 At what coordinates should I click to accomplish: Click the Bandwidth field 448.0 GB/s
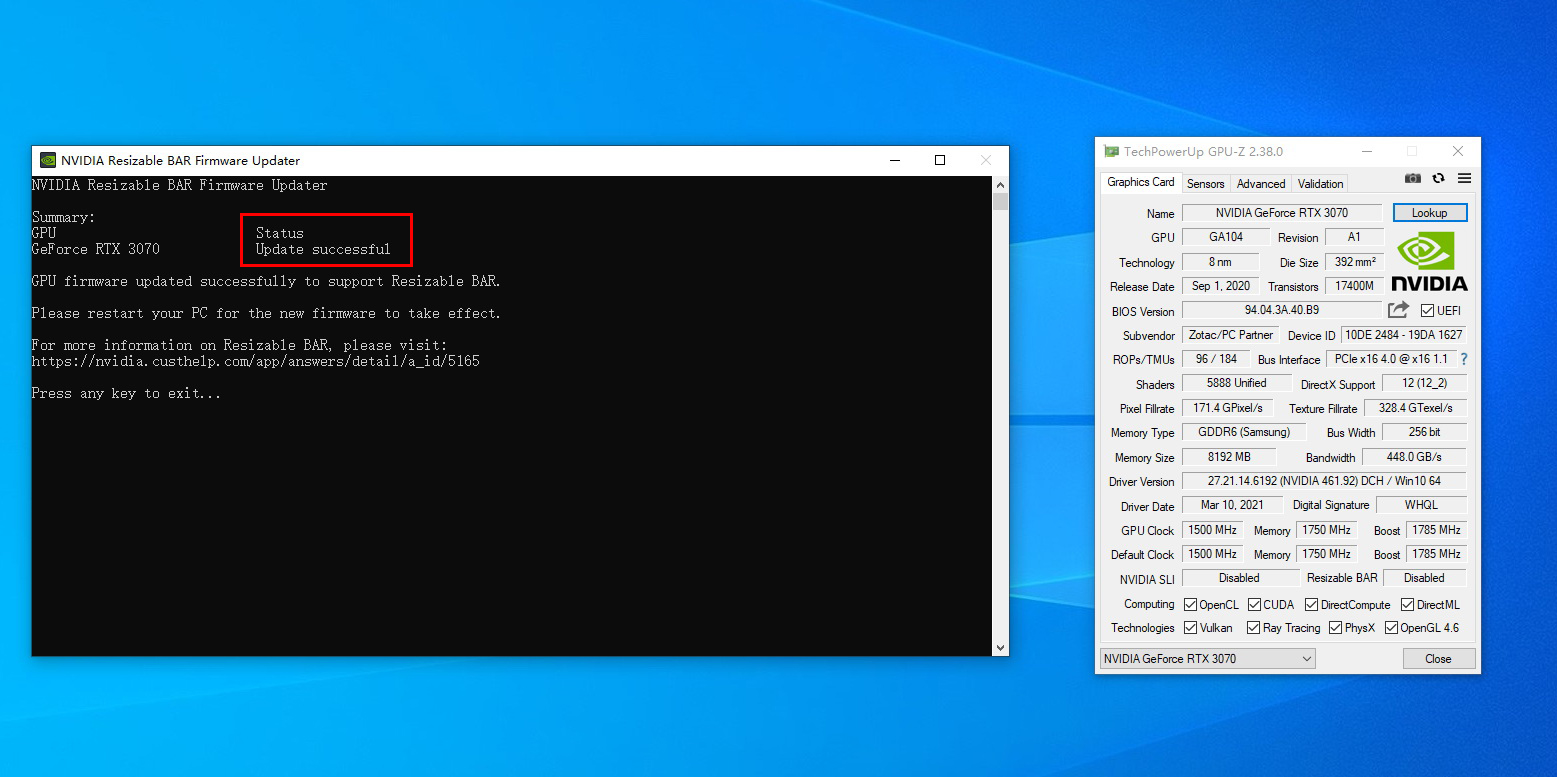[x=1414, y=457]
